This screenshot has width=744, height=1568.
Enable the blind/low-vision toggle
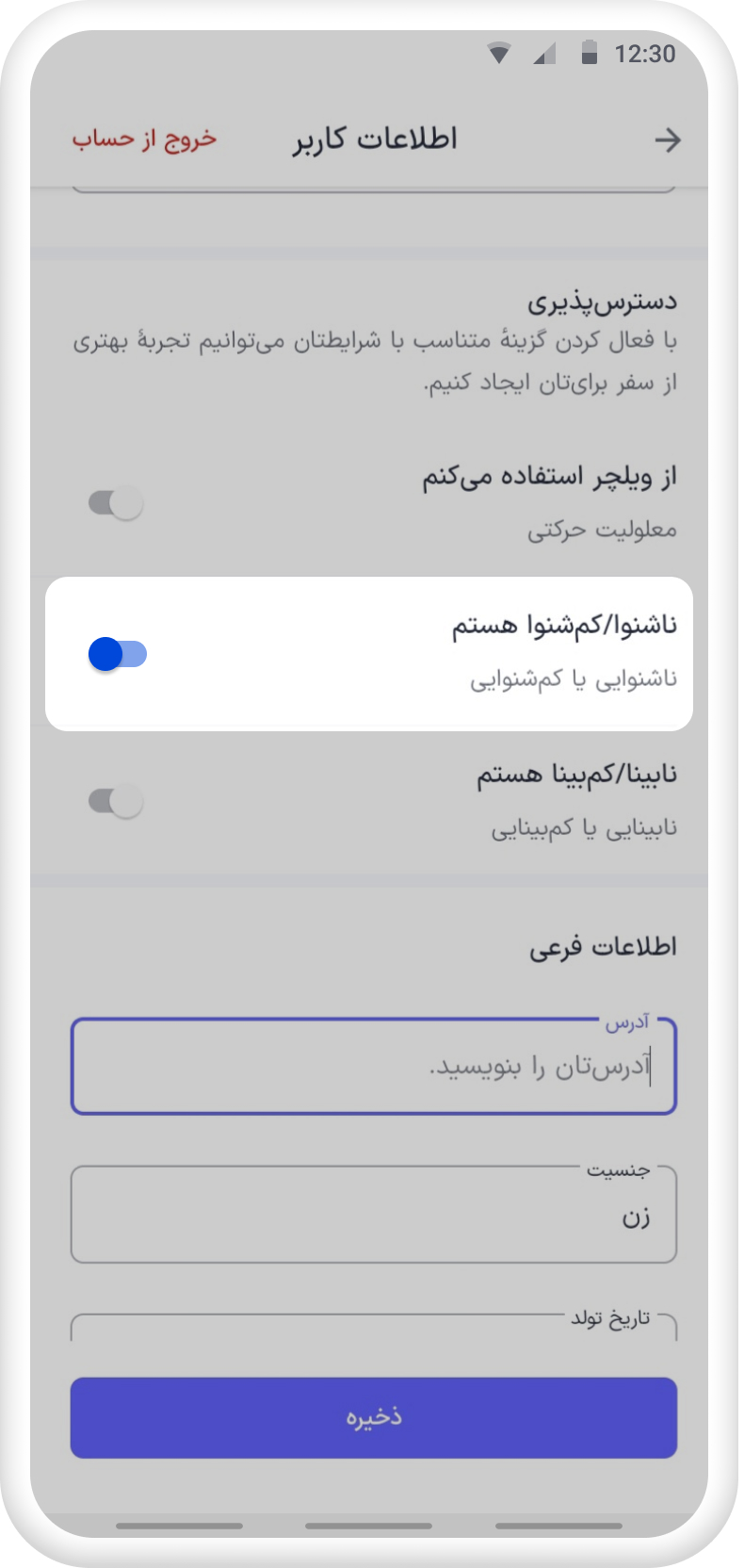click(x=116, y=802)
